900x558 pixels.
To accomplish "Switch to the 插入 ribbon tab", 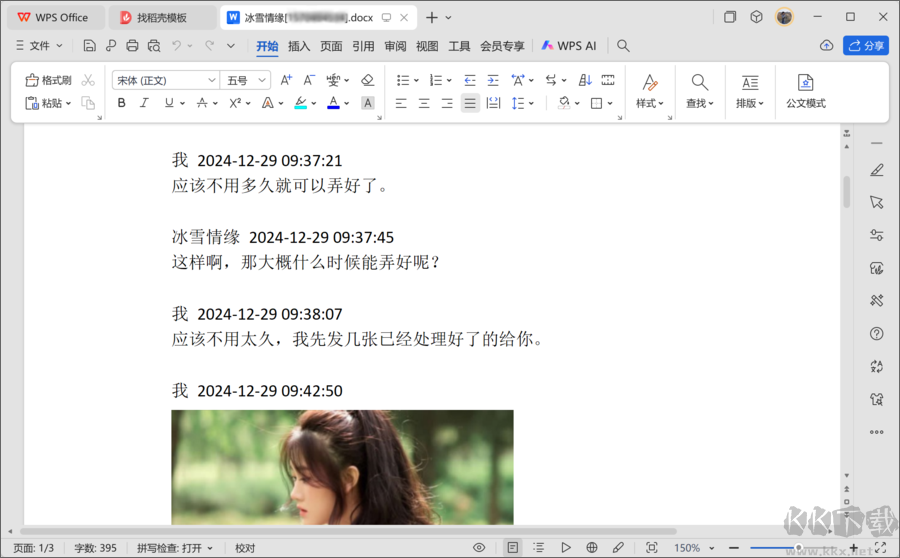I will [x=299, y=46].
